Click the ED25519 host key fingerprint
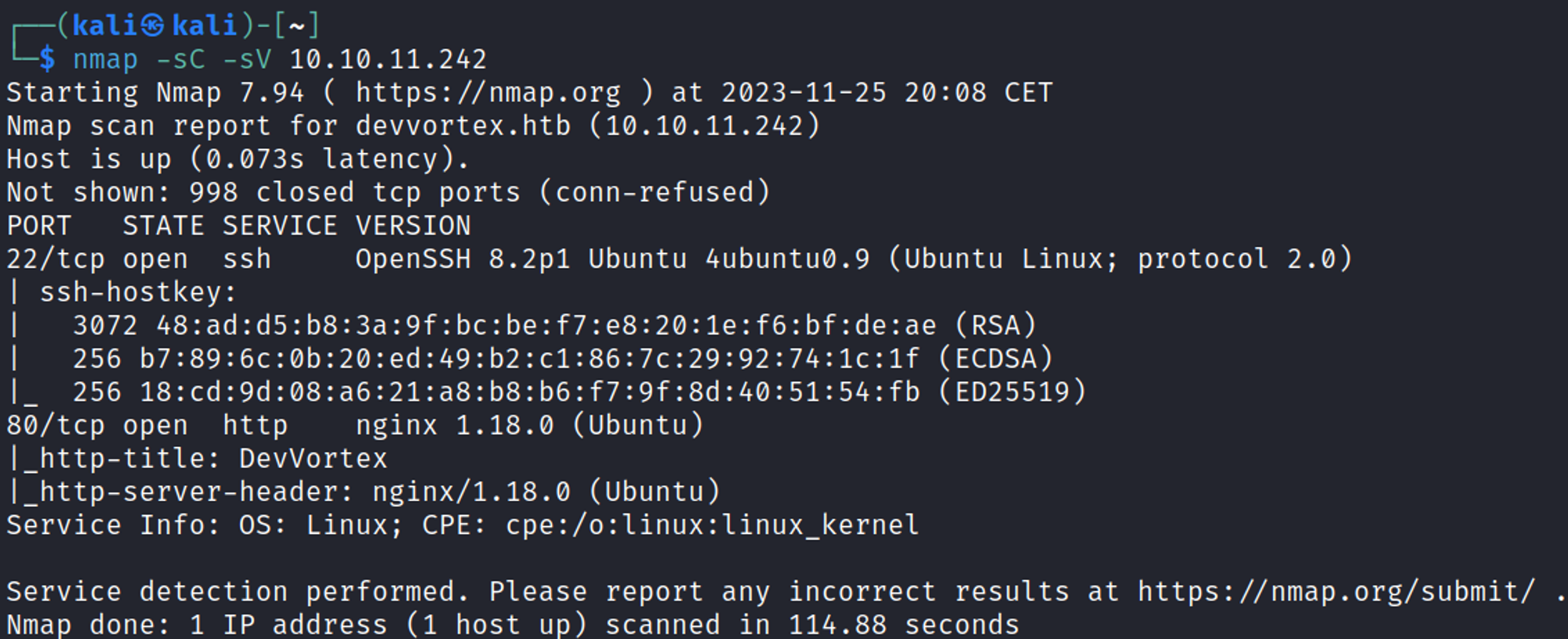Image resolution: width=1568 pixels, height=639 pixels. [529, 392]
